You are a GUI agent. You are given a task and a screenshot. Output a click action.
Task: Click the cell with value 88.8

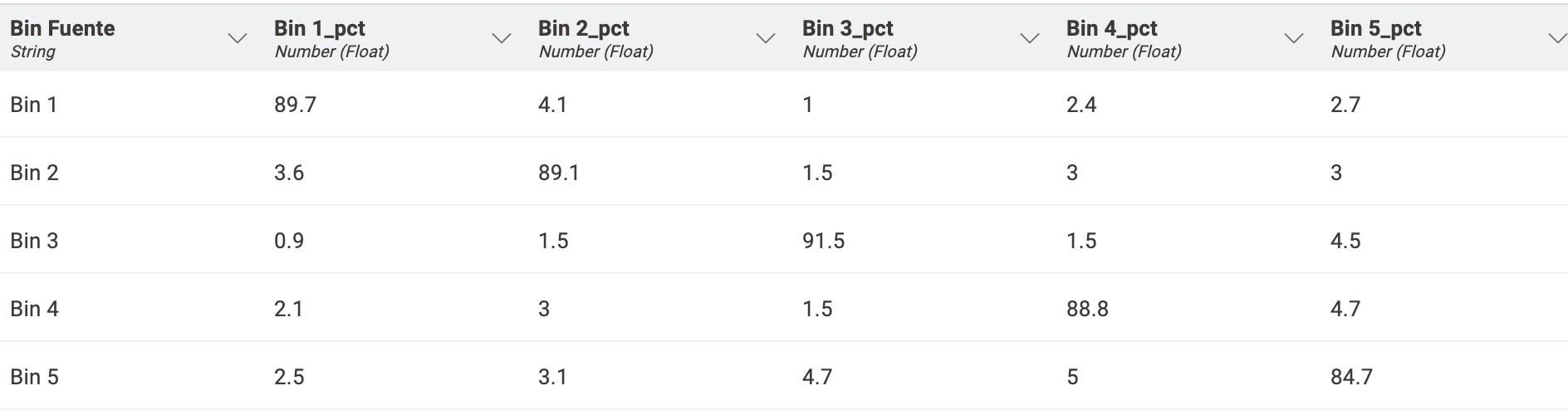point(1188,309)
